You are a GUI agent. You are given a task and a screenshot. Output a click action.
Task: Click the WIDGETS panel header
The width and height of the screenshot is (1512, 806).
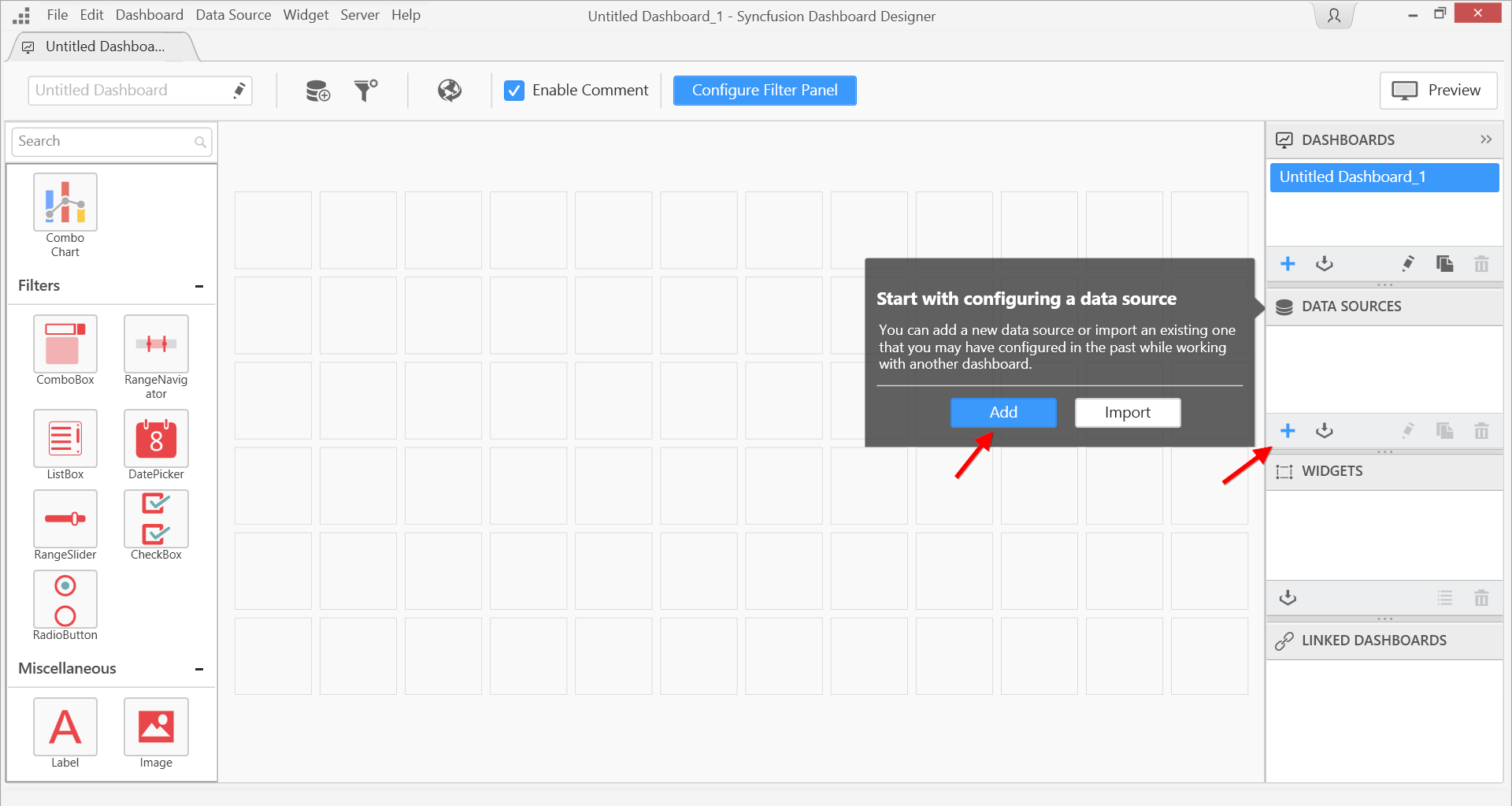coord(1384,471)
